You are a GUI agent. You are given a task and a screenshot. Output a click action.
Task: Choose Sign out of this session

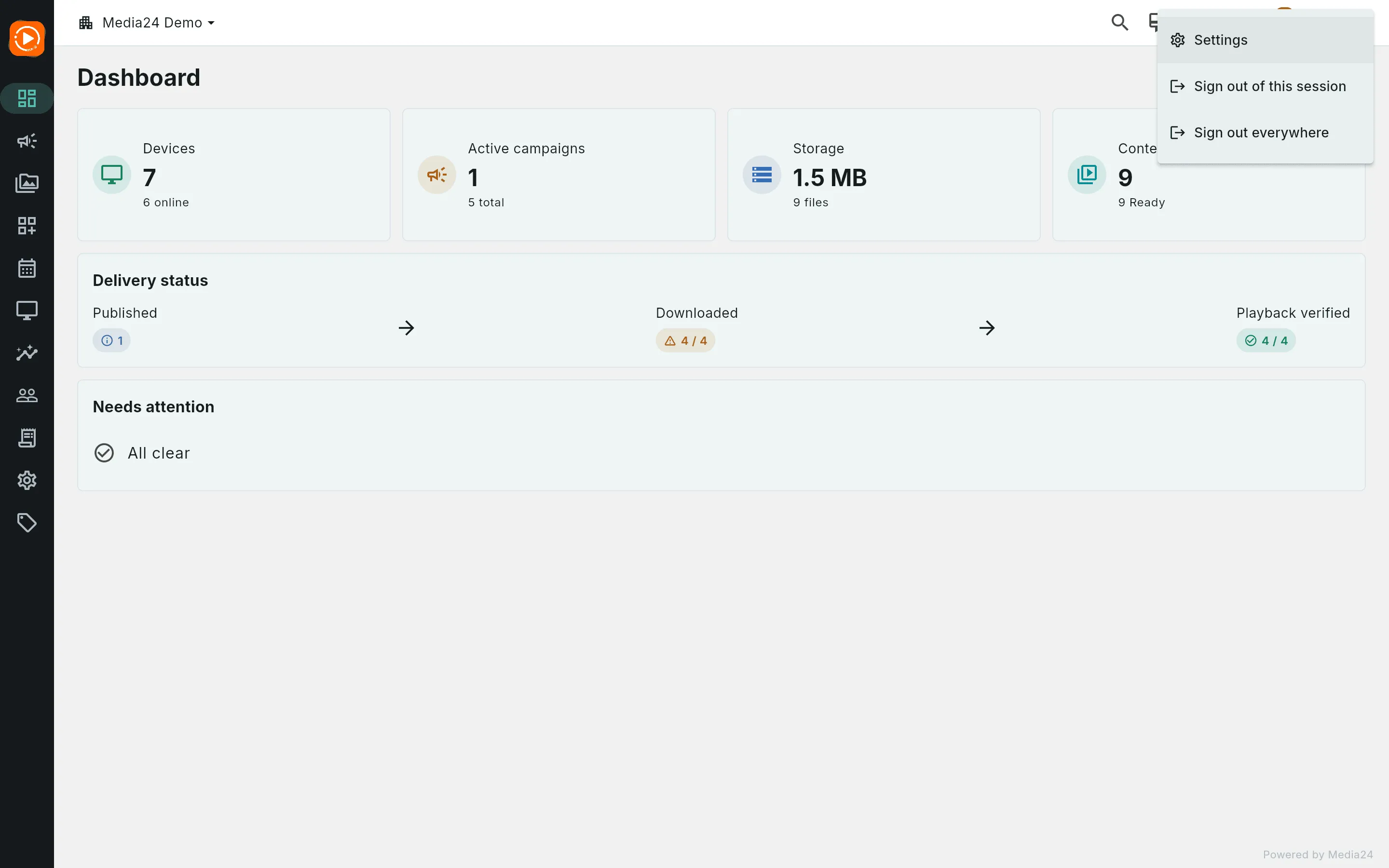(1265, 86)
